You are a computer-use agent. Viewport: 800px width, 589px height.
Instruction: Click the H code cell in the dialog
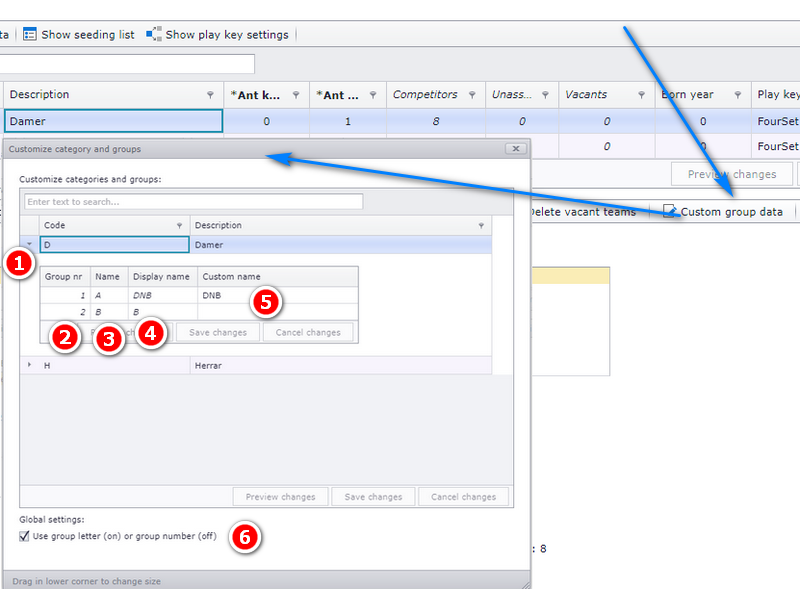(114, 365)
